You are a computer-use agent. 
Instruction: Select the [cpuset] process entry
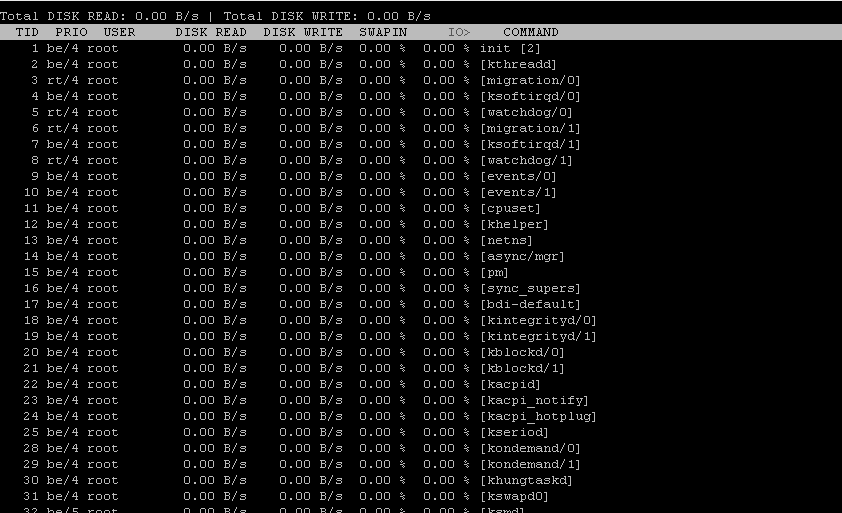(510, 208)
